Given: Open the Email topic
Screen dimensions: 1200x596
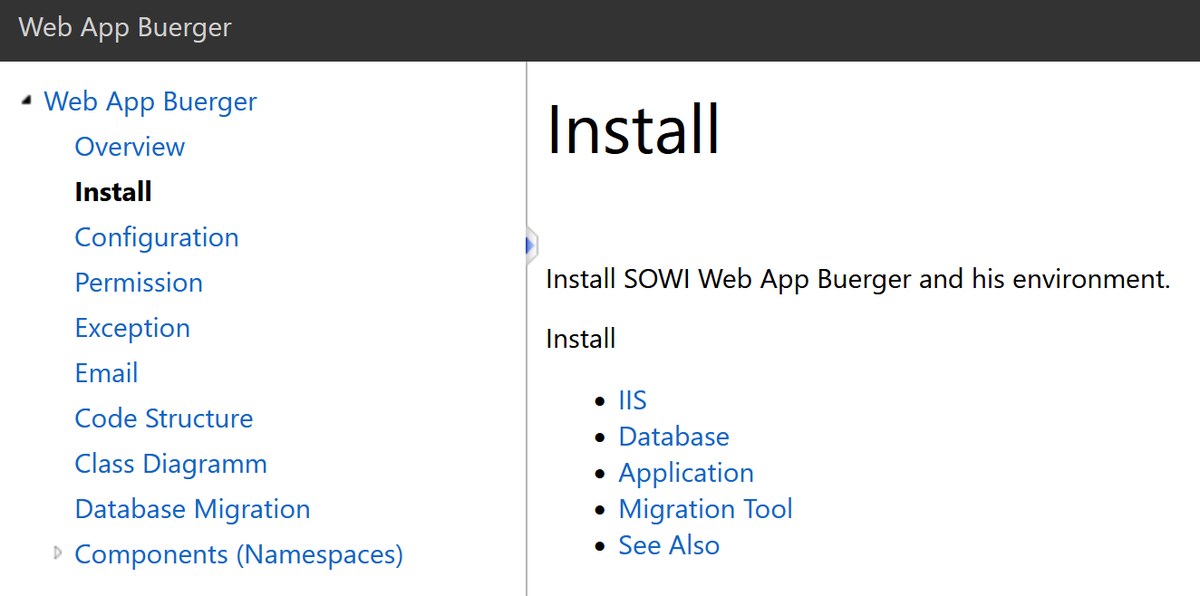Looking at the screenshot, I should [106, 373].
